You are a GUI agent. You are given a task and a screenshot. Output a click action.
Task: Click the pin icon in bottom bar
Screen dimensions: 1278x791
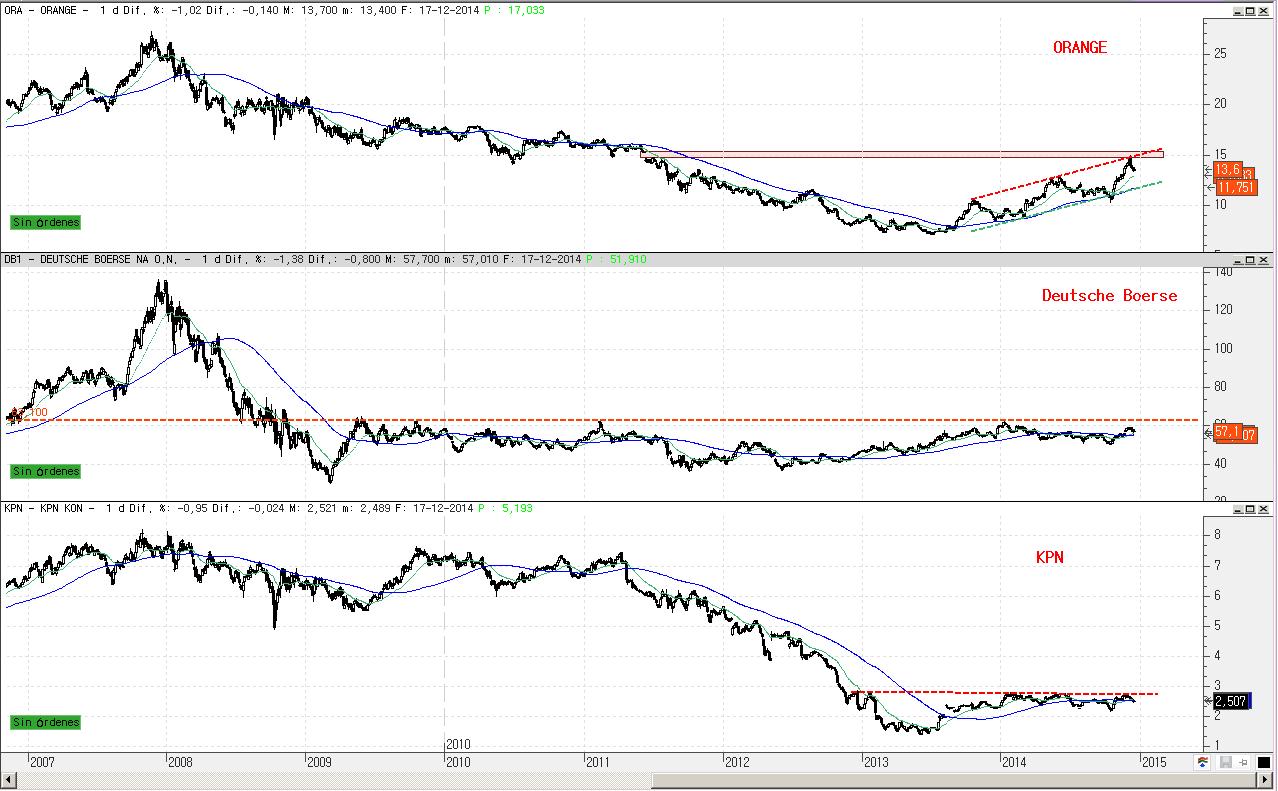[1241, 763]
